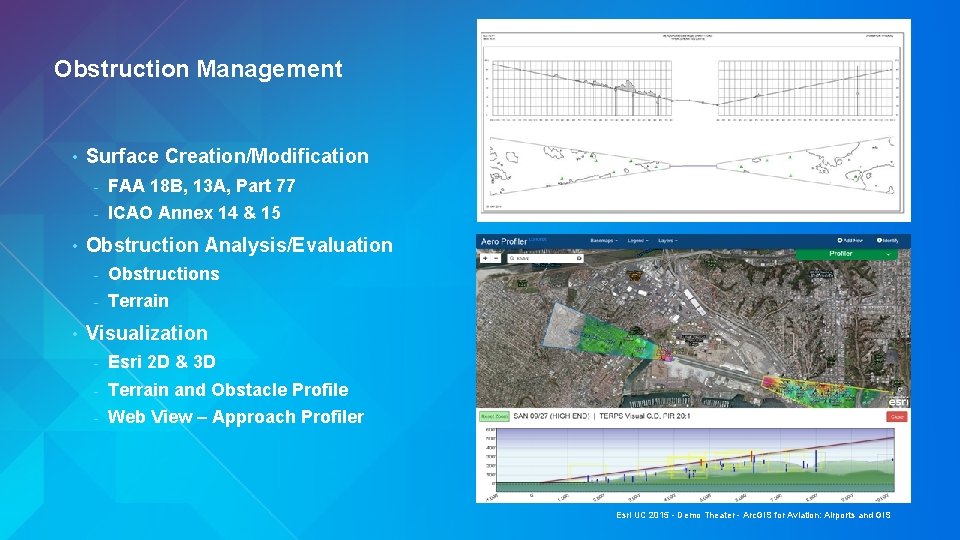Viewport: 960px width, 540px height.
Task: Click the Add New icon in Aero Profiler header
Action: click(840, 241)
